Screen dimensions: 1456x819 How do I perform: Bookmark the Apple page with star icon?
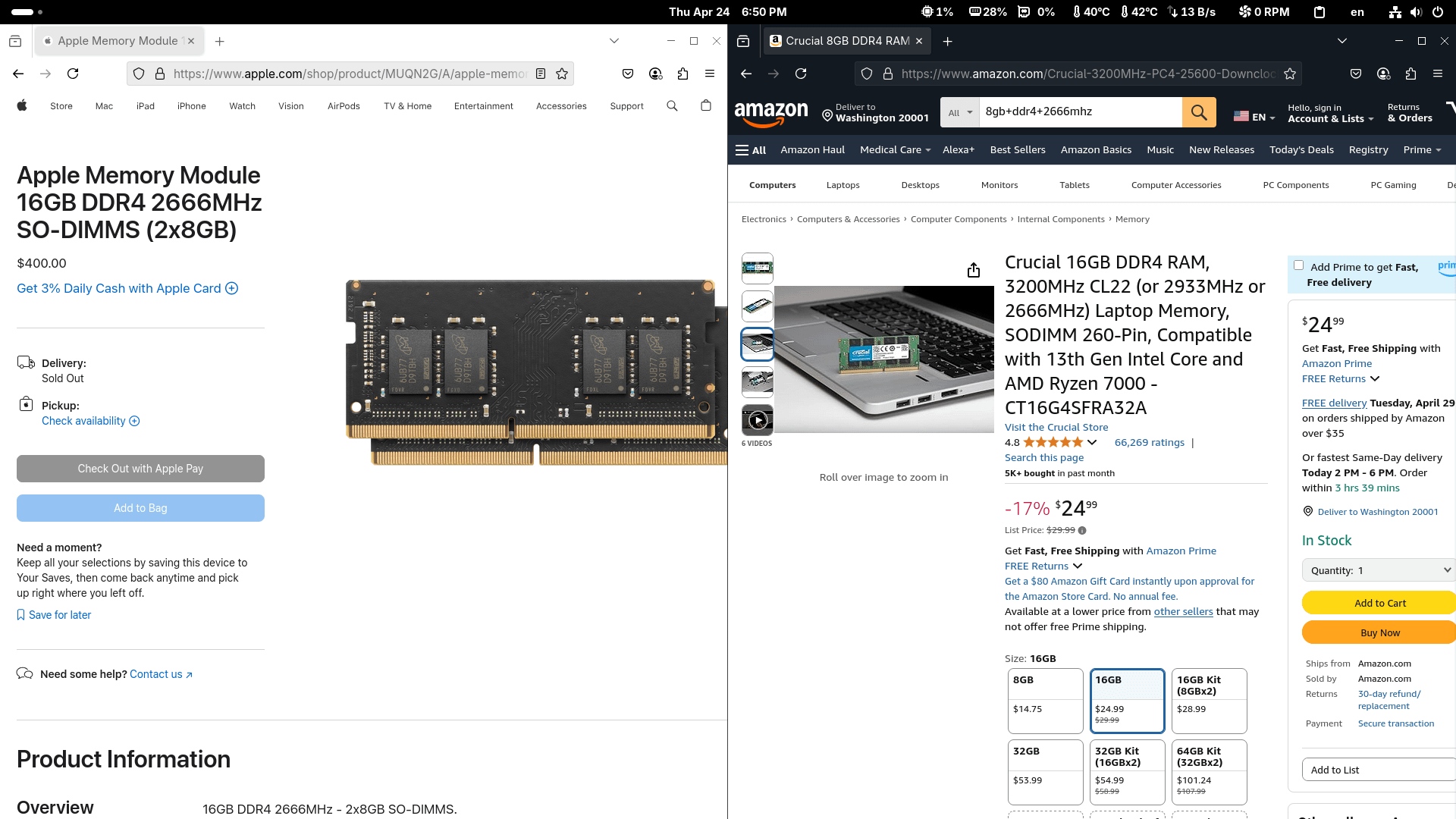pos(562,74)
